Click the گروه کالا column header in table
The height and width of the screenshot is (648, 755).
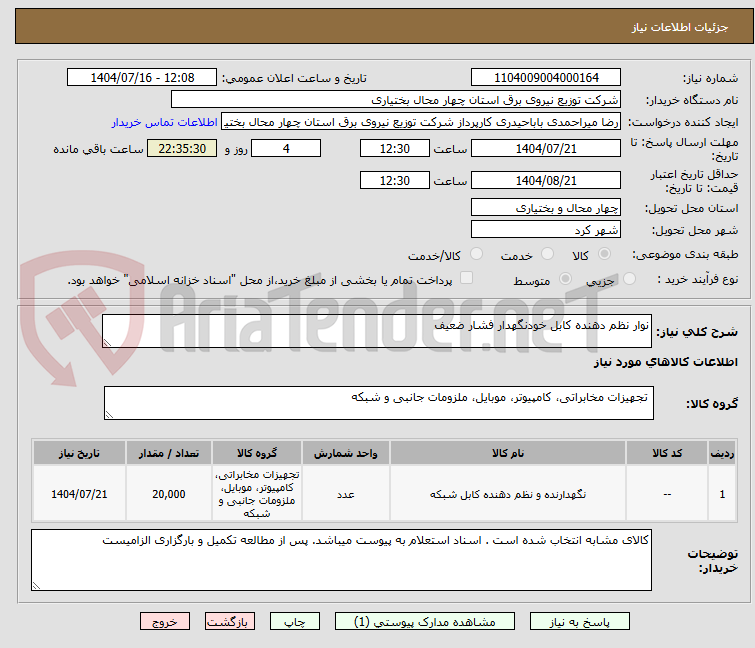click(257, 453)
